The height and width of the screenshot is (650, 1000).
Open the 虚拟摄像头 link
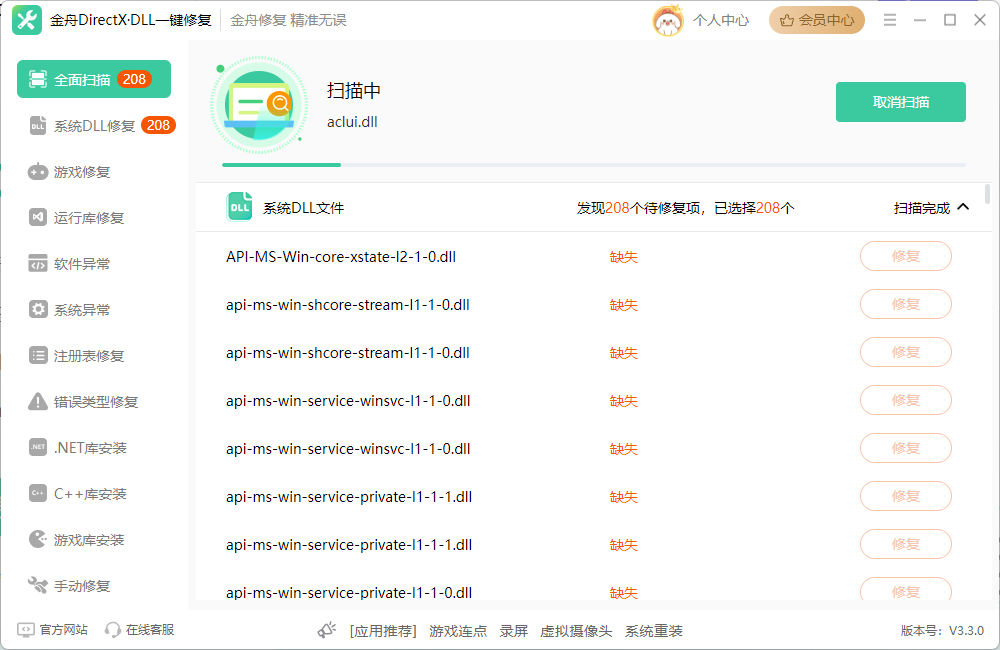coord(576,631)
